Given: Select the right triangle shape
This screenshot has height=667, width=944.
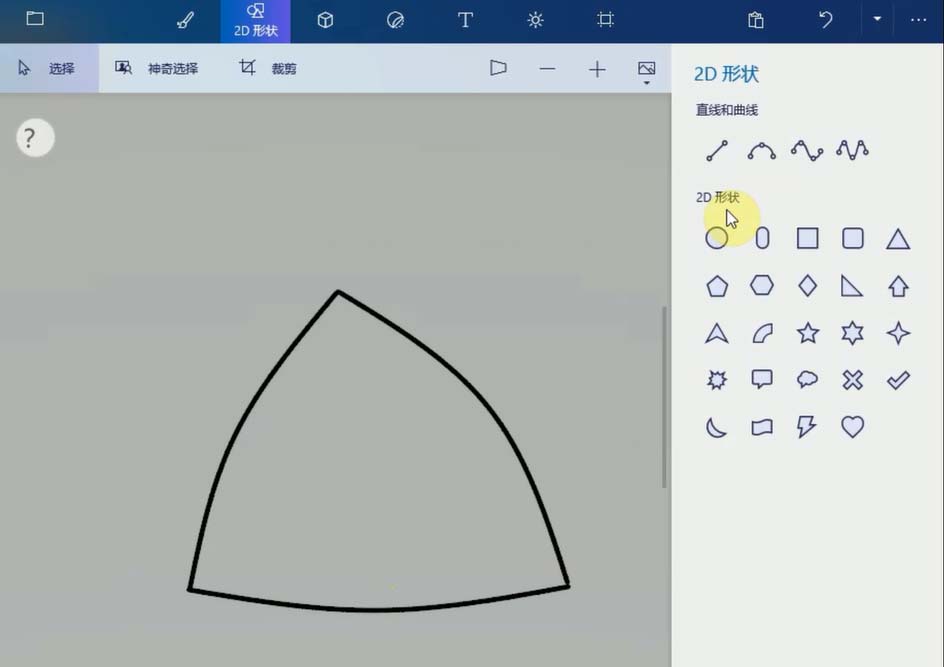Looking at the screenshot, I should (852, 286).
